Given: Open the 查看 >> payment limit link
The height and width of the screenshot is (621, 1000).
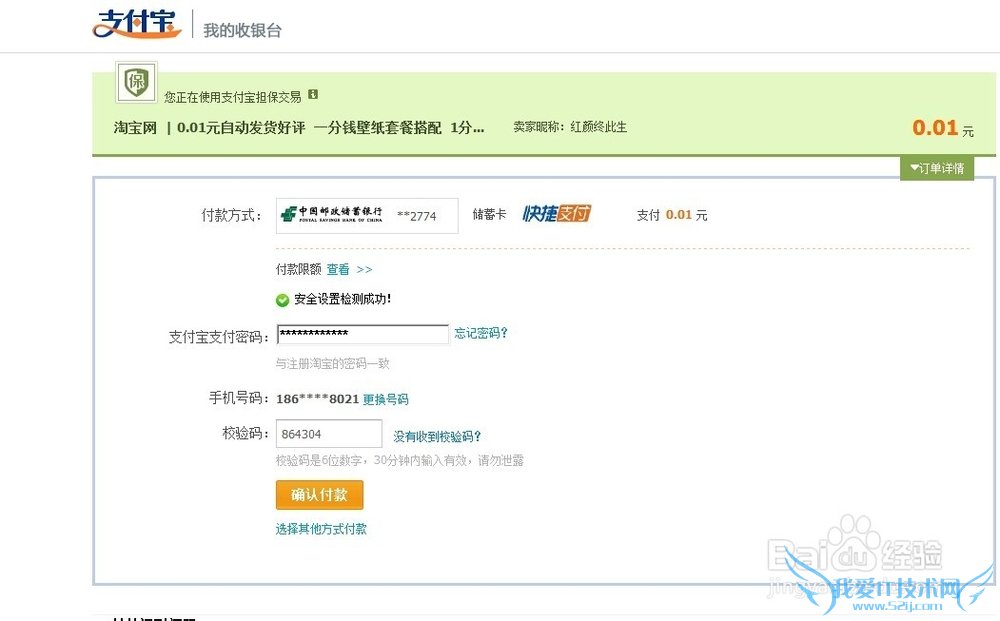Looking at the screenshot, I should point(349,270).
